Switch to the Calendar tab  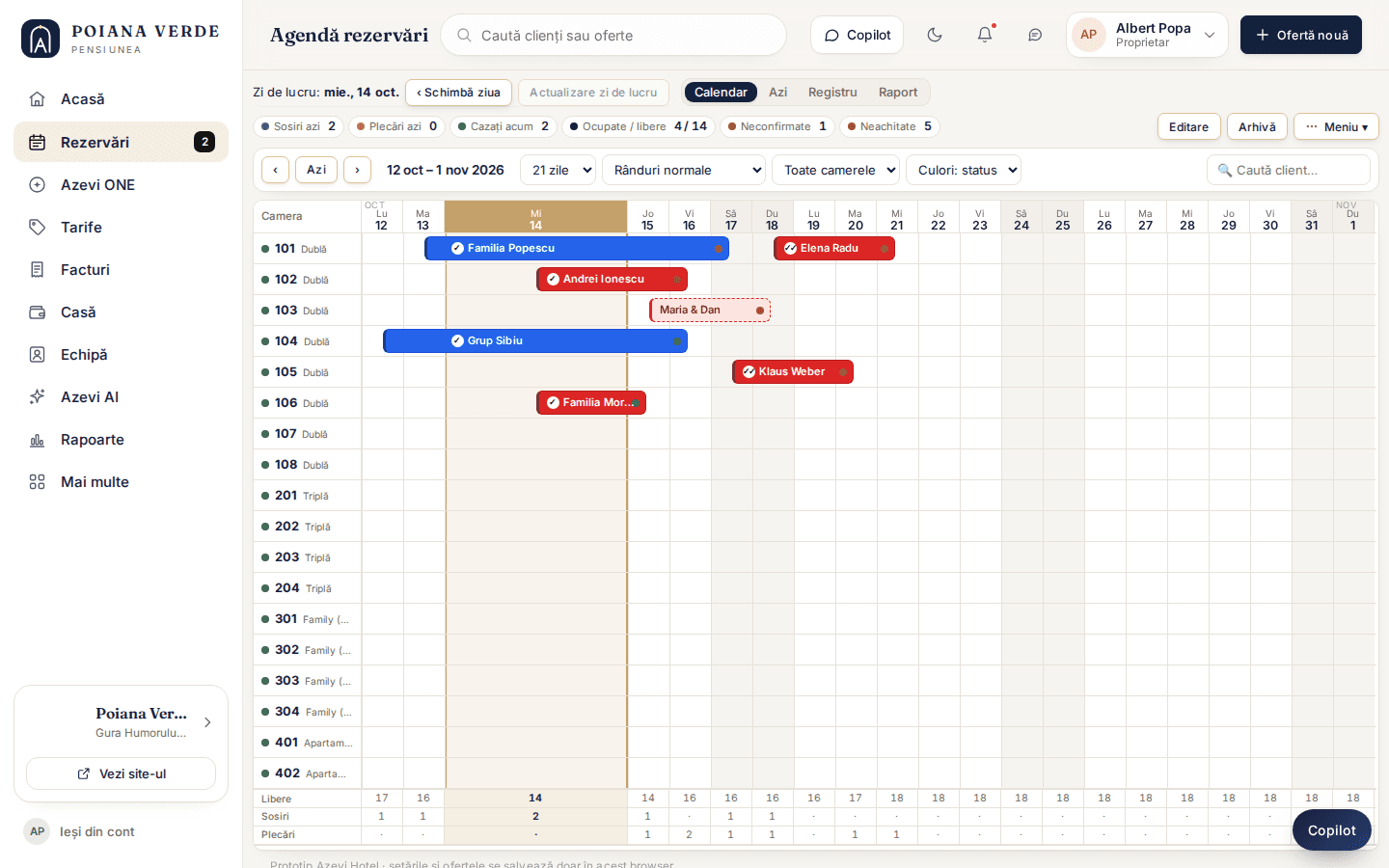click(x=721, y=92)
